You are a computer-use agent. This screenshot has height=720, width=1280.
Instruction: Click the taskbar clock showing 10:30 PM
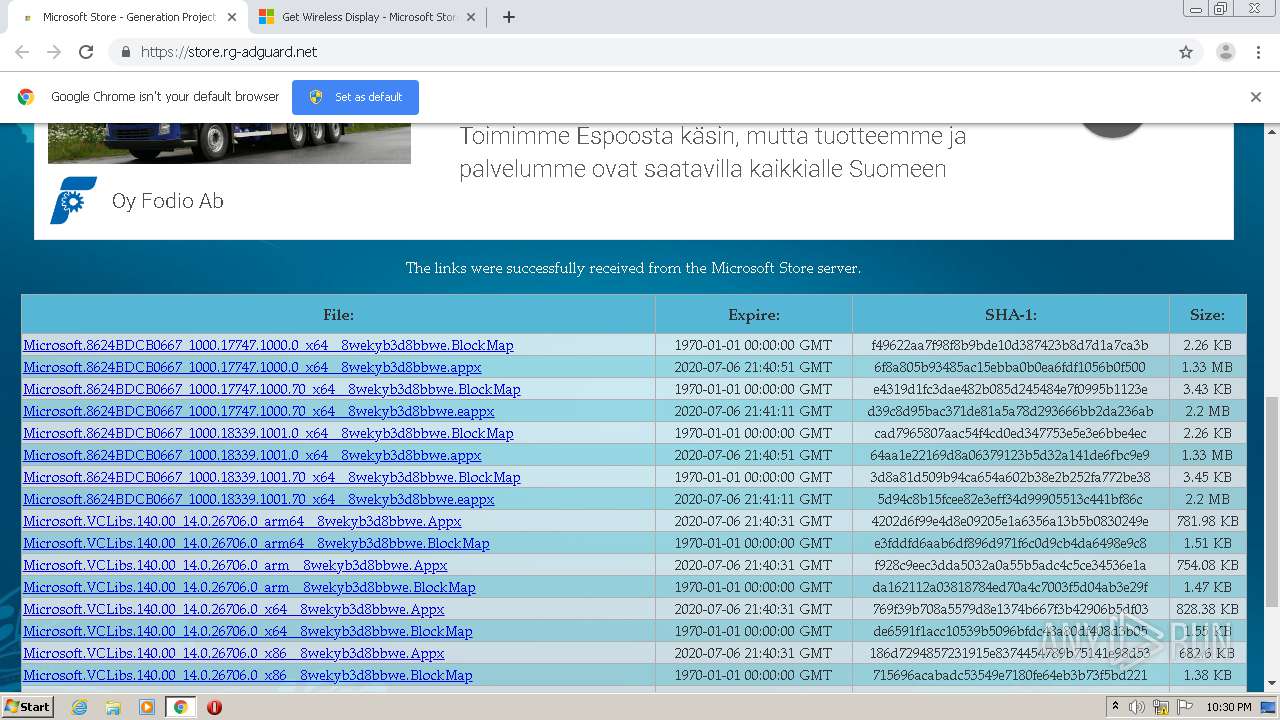point(1229,707)
